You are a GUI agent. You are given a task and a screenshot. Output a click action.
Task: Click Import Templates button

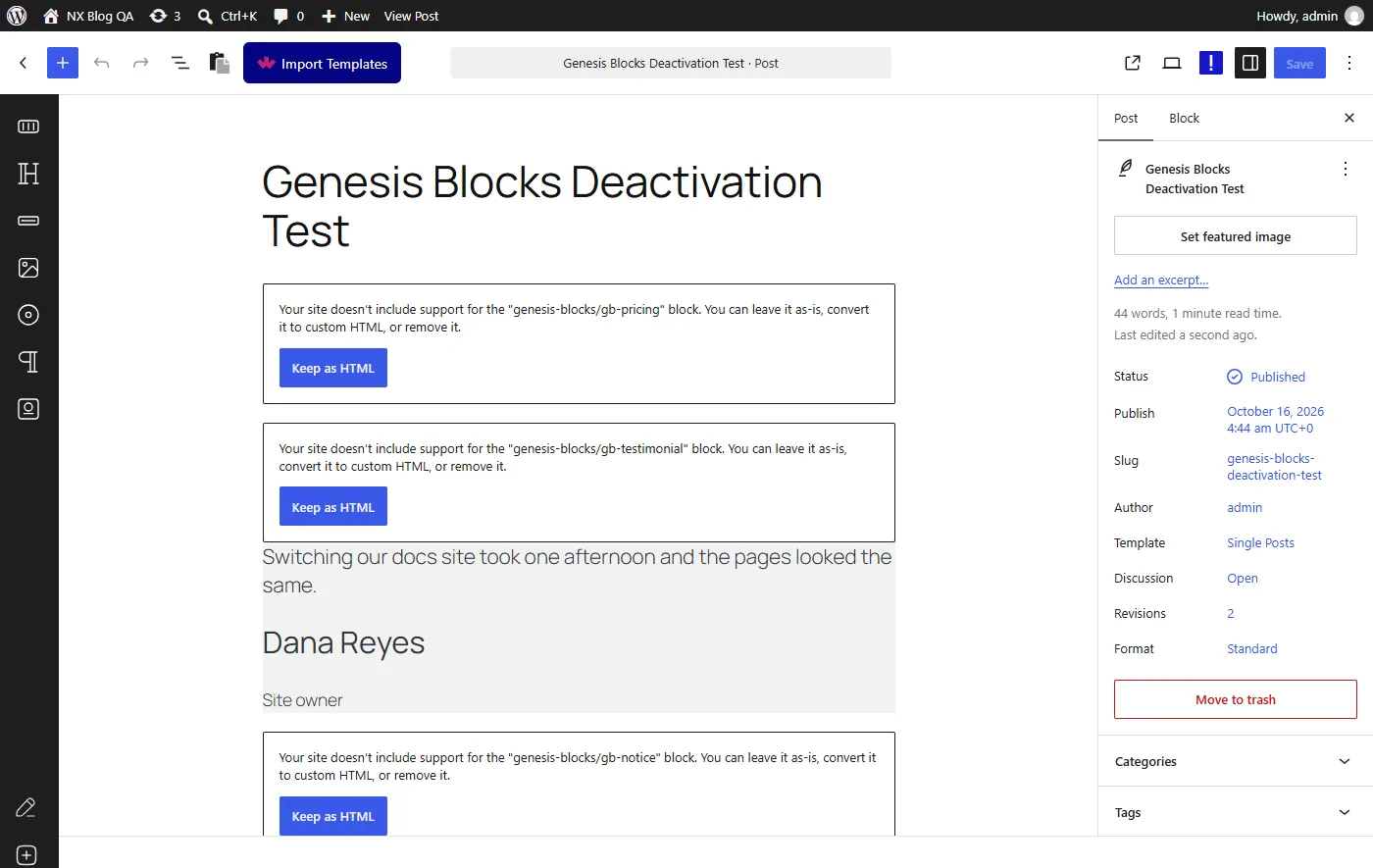pos(322,63)
